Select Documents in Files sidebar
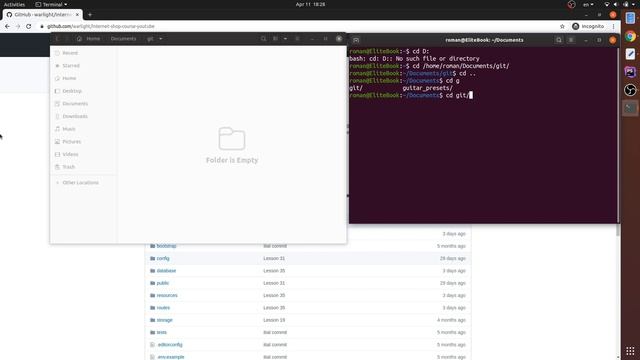This screenshot has height=360, width=640. click(x=83, y=104)
